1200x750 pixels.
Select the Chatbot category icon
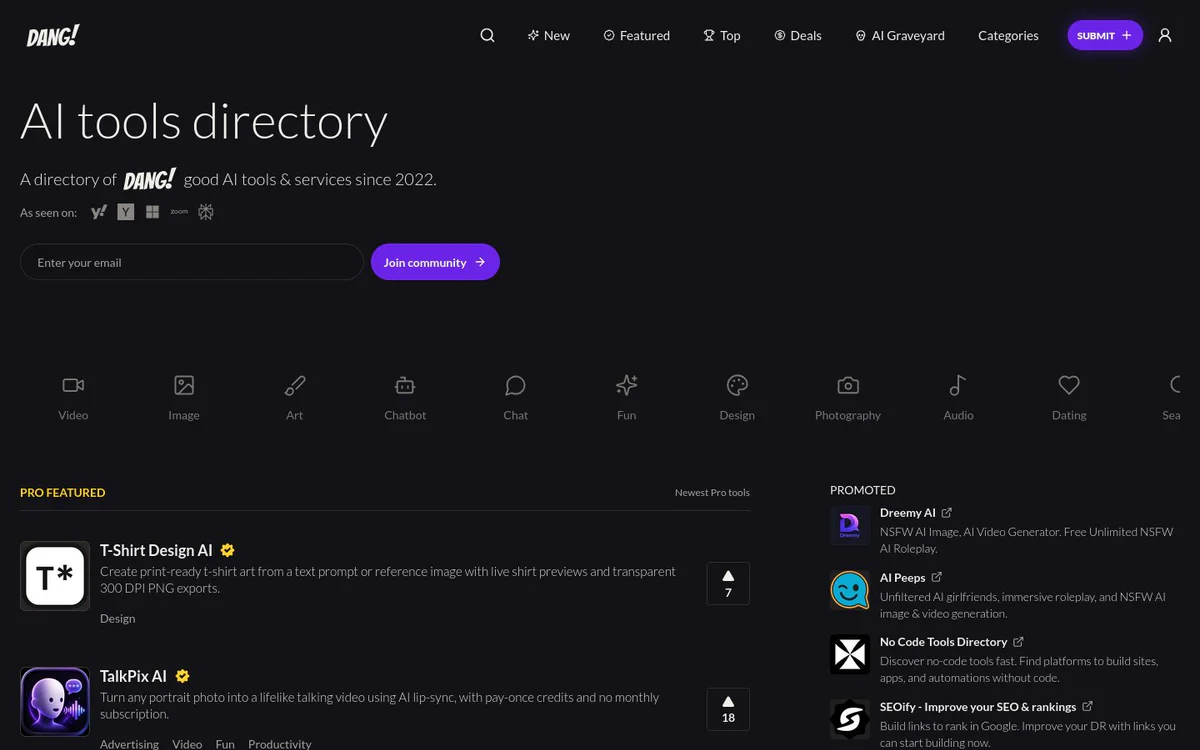tap(405, 385)
